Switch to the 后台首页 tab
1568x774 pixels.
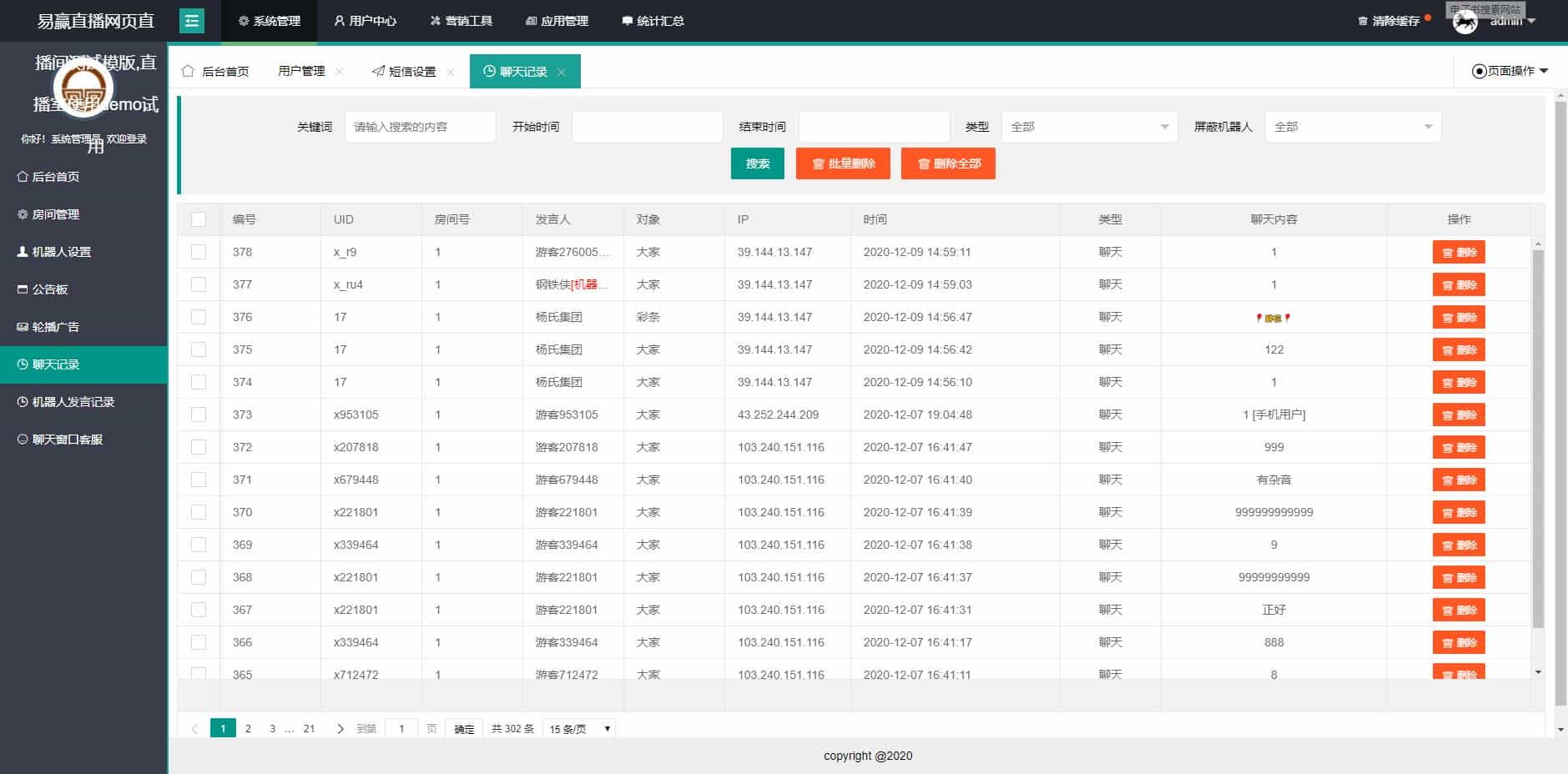point(215,71)
